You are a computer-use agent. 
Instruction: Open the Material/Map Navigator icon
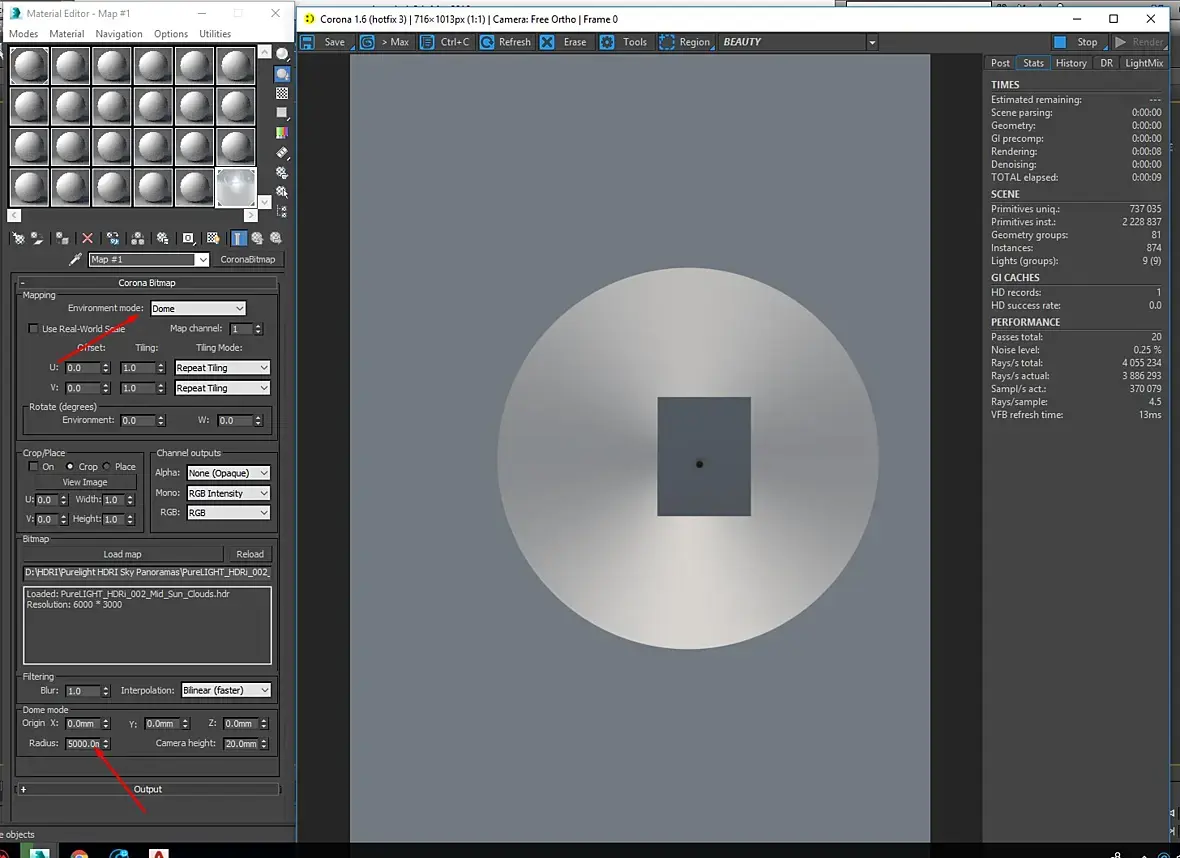click(282, 211)
